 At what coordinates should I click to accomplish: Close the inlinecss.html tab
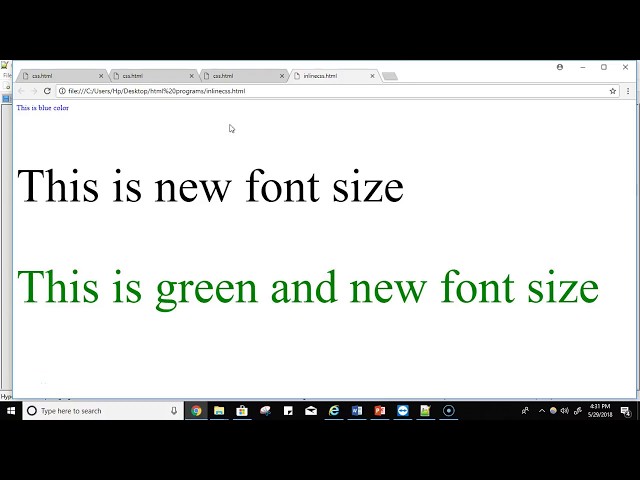(x=372, y=76)
